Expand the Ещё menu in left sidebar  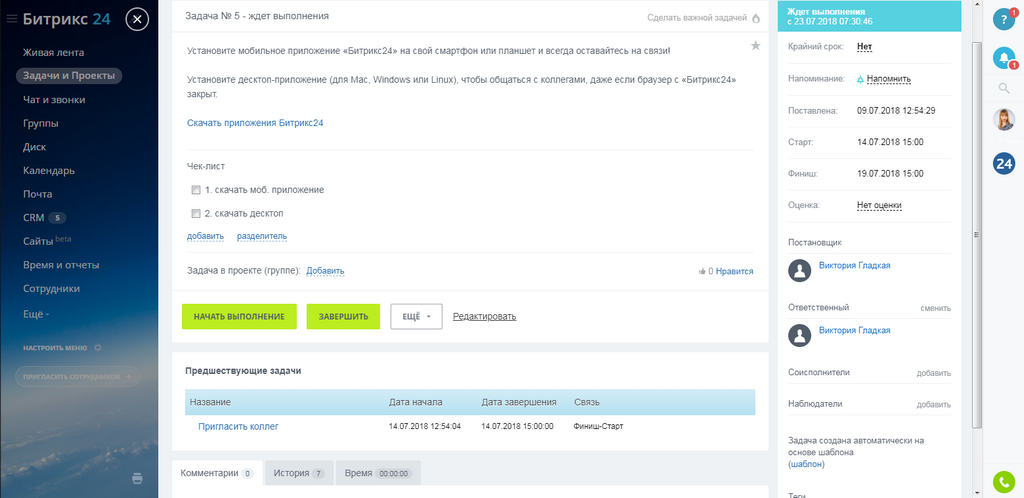click(x=37, y=313)
